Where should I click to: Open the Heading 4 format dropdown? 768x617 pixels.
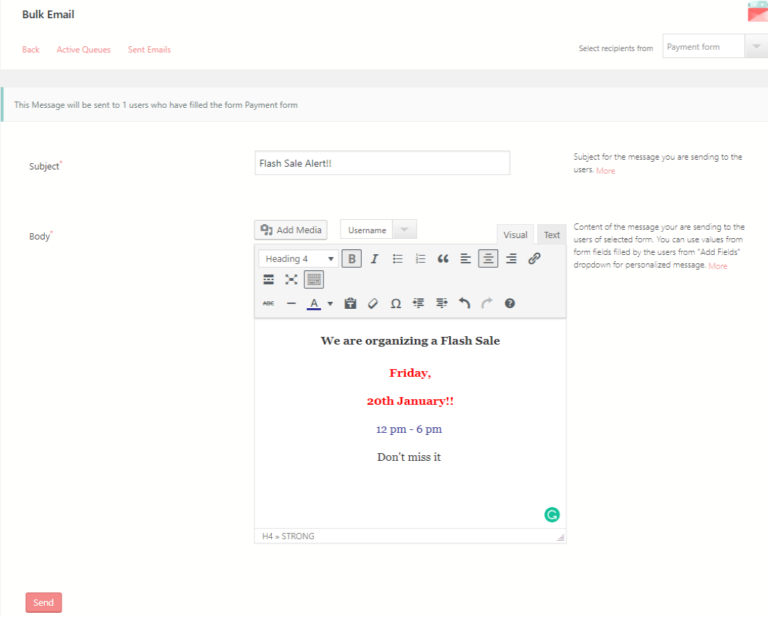(x=298, y=259)
